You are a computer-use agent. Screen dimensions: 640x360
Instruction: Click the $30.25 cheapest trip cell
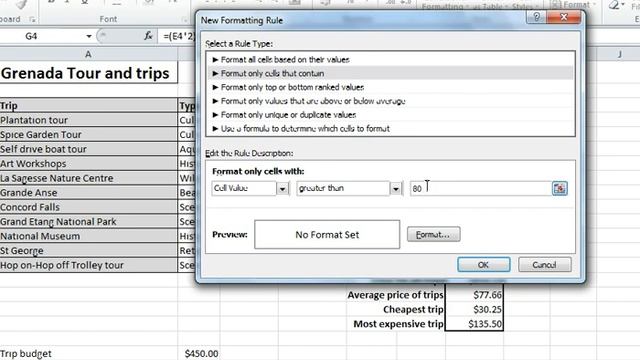pos(474,309)
